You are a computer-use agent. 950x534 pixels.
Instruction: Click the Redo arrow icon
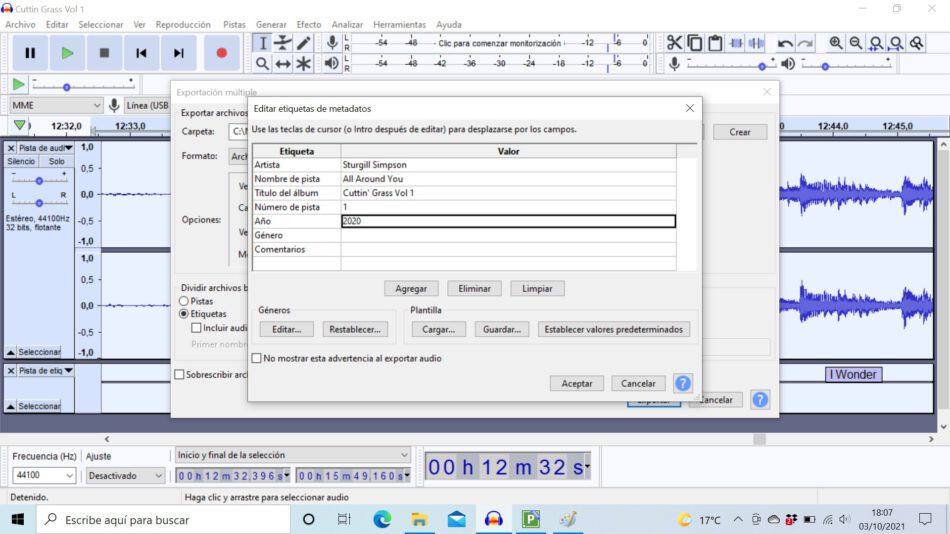[805, 43]
